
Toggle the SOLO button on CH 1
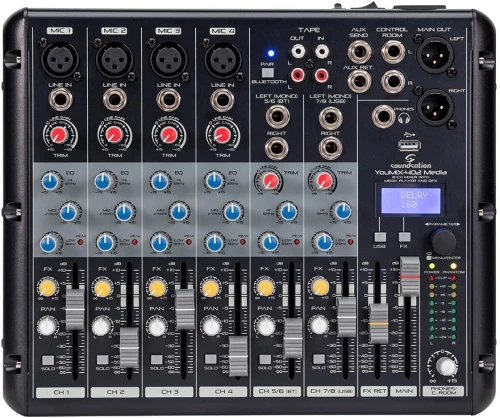48,360
